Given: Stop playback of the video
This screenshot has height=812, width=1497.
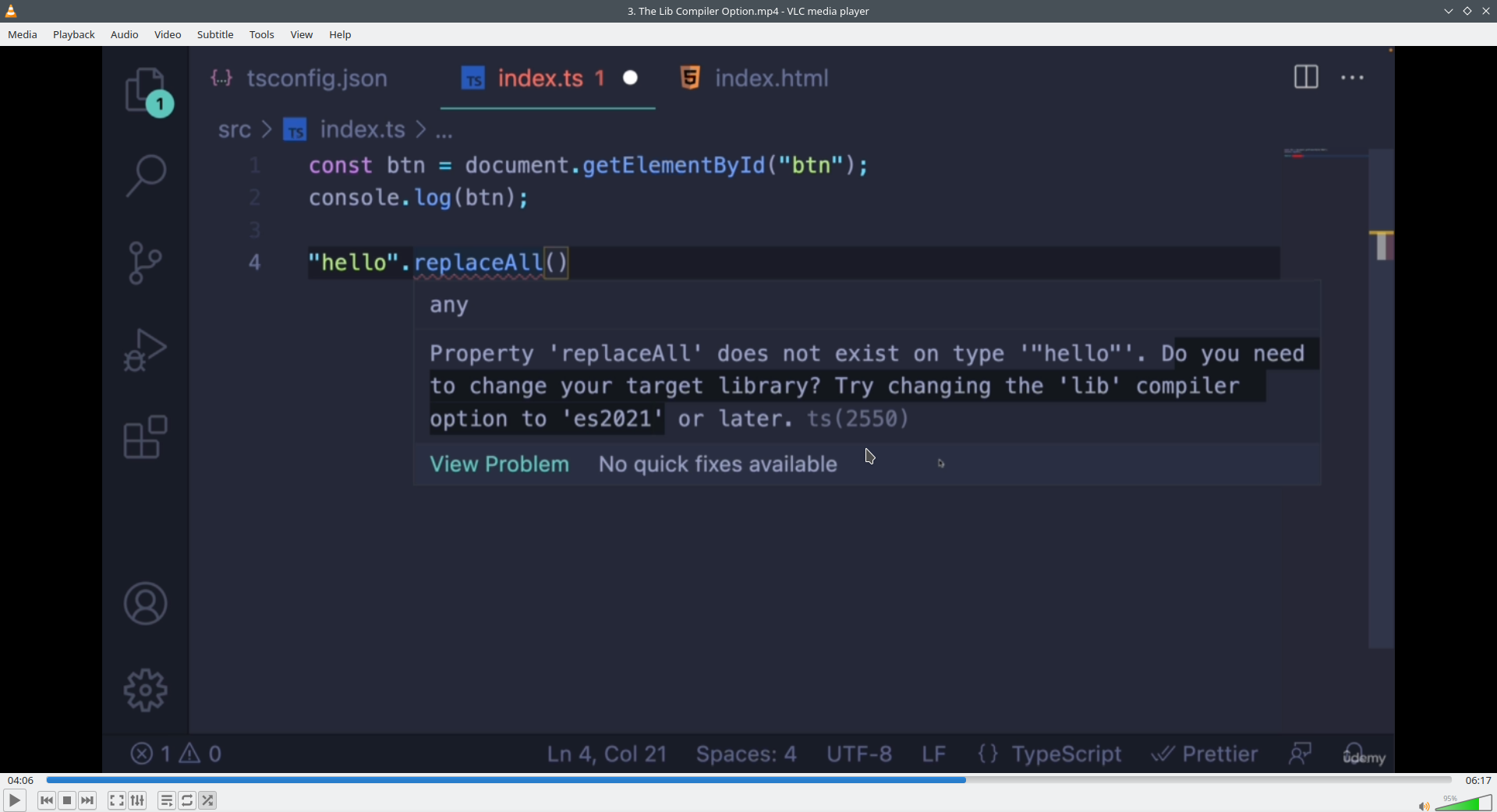Looking at the screenshot, I should pyautogui.click(x=67, y=800).
